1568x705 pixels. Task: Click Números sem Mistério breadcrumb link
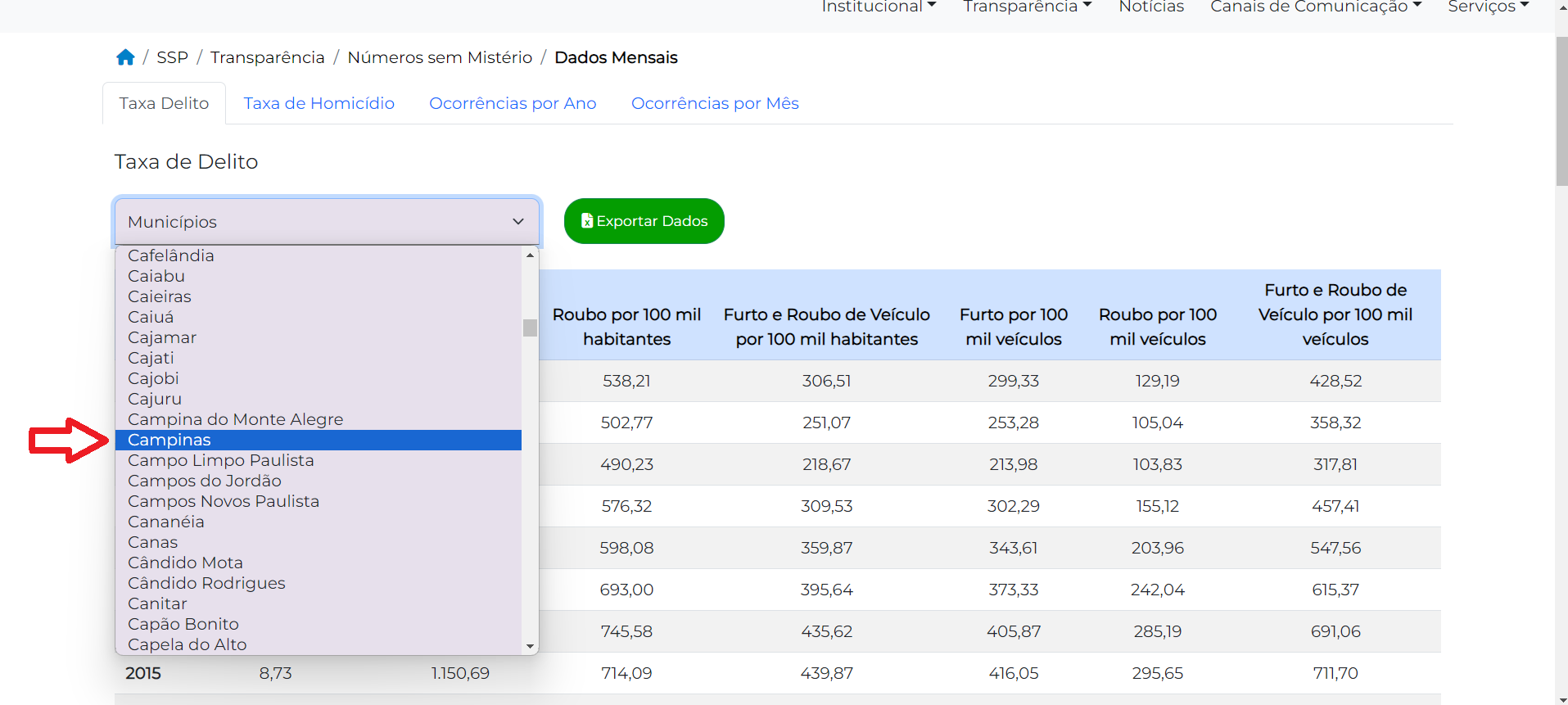[x=440, y=57]
